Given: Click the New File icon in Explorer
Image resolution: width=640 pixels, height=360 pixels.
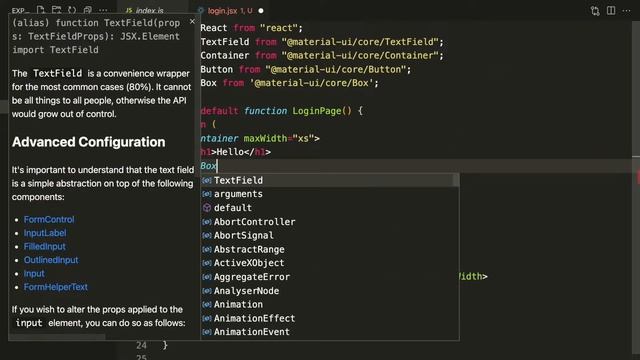Looking at the screenshot, I should [40, 10].
